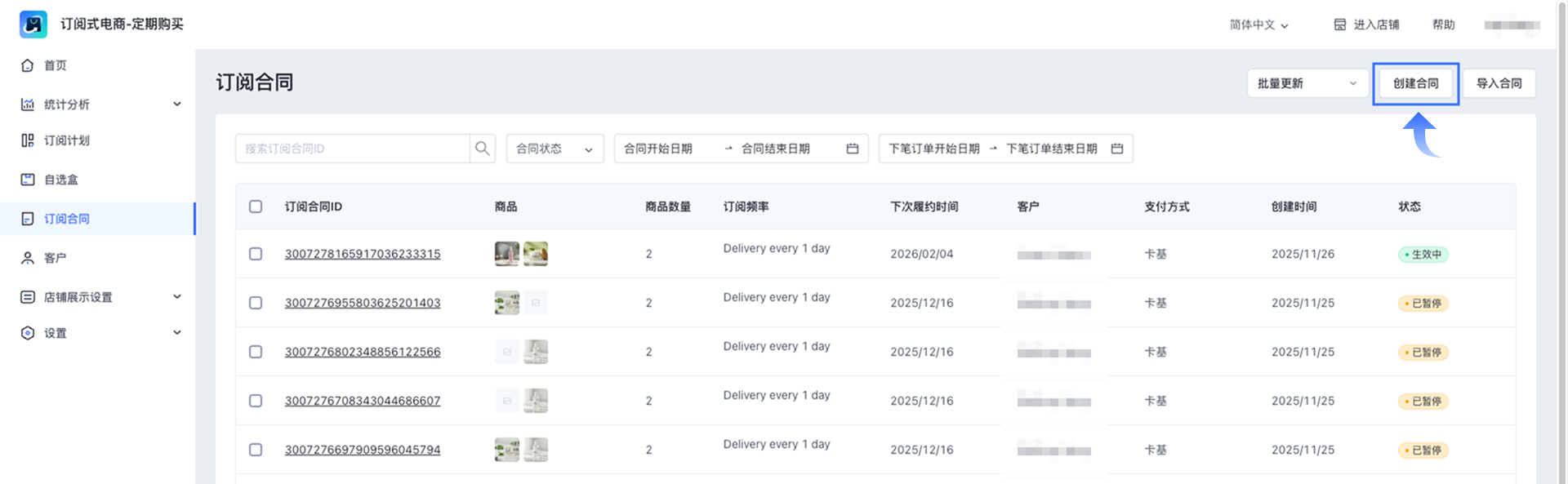Focus the 搜索订阅合同ID search field
1568x484 pixels.
pos(353,149)
